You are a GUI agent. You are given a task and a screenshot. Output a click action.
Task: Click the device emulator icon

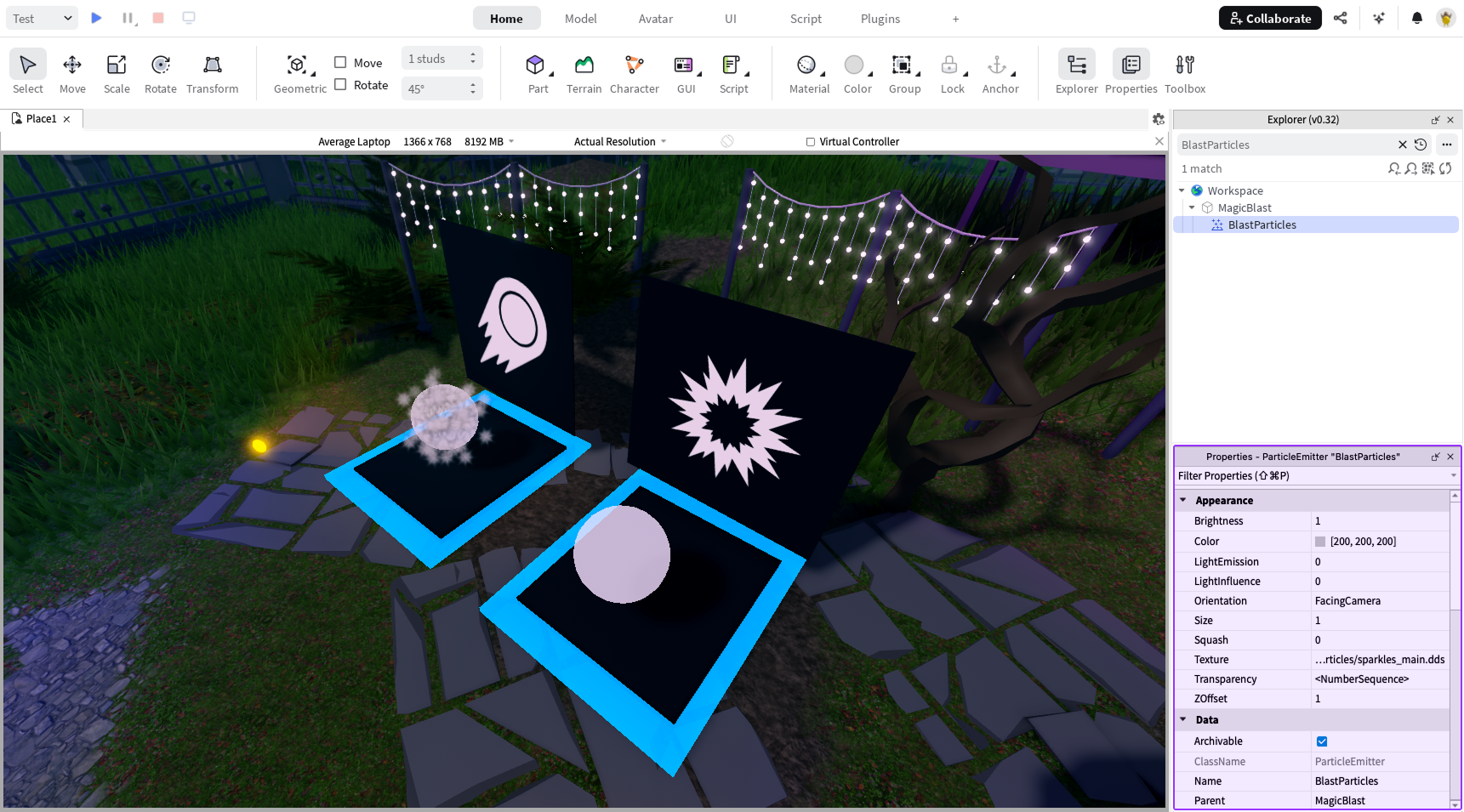189,18
